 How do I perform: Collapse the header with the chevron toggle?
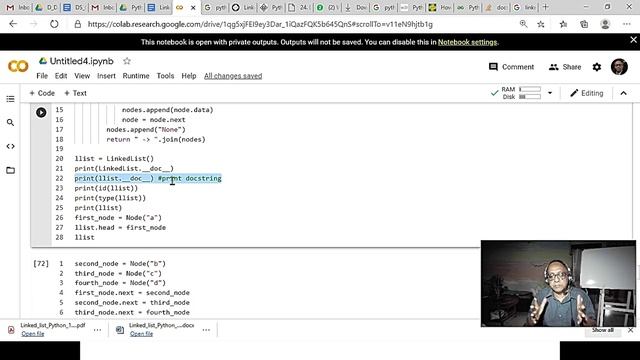pyautogui.click(x=623, y=93)
